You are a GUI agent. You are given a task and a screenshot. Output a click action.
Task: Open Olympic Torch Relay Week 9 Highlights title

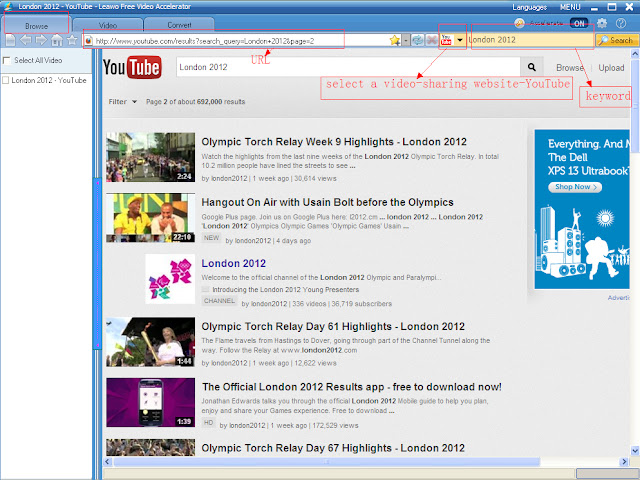click(x=334, y=142)
